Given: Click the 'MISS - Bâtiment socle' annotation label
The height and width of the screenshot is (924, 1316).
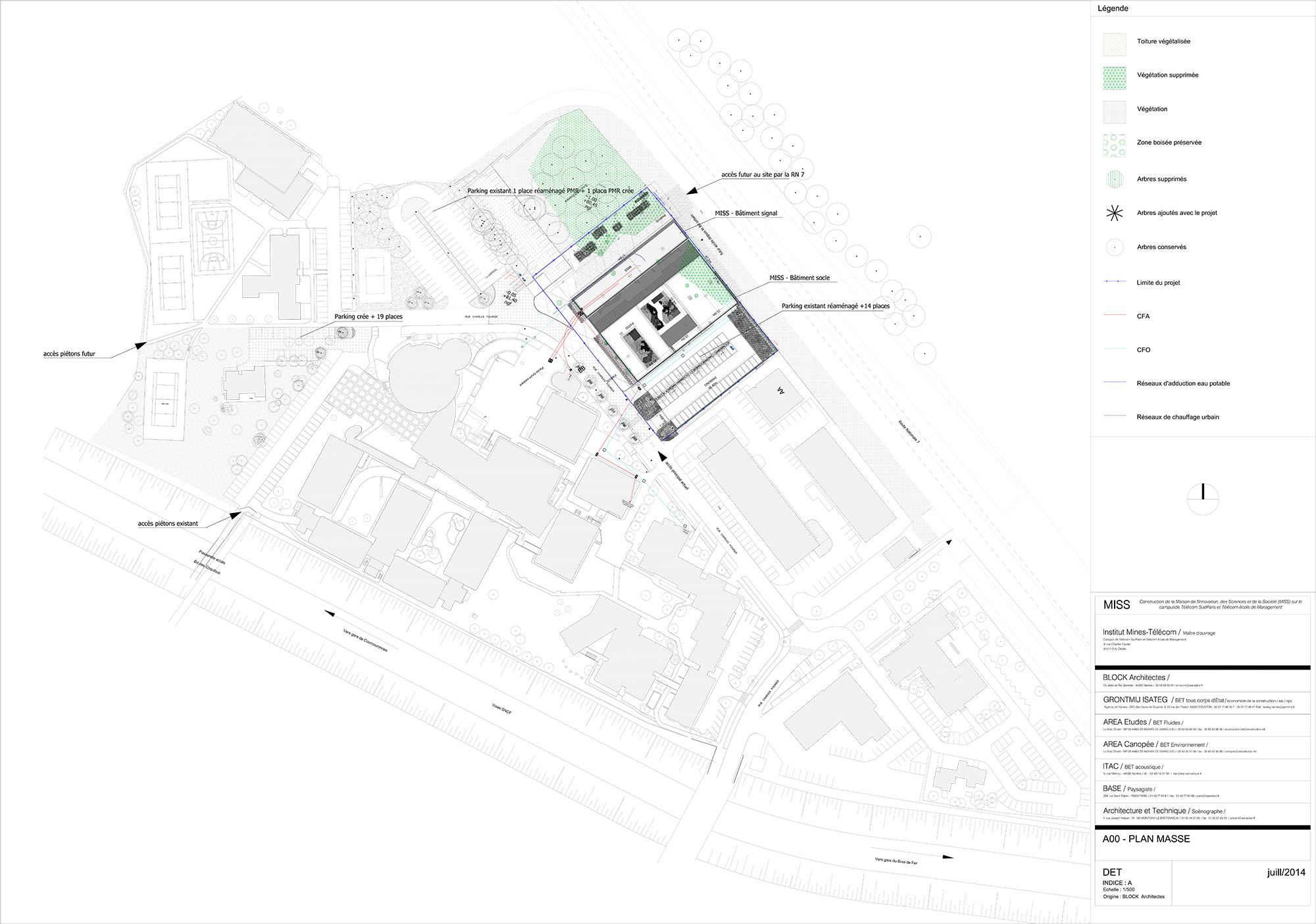Looking at the screenshot, I should point(799,278).
